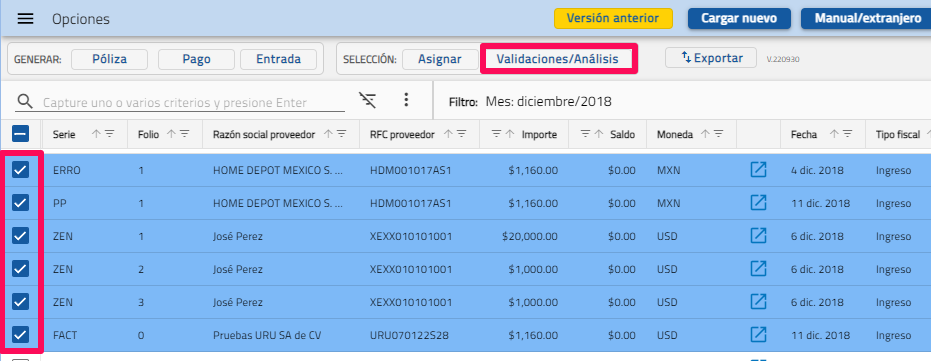Open the RFC proveedor column filter
The width and height of the screenshot is (931, 361).
(x=461, y=134)
